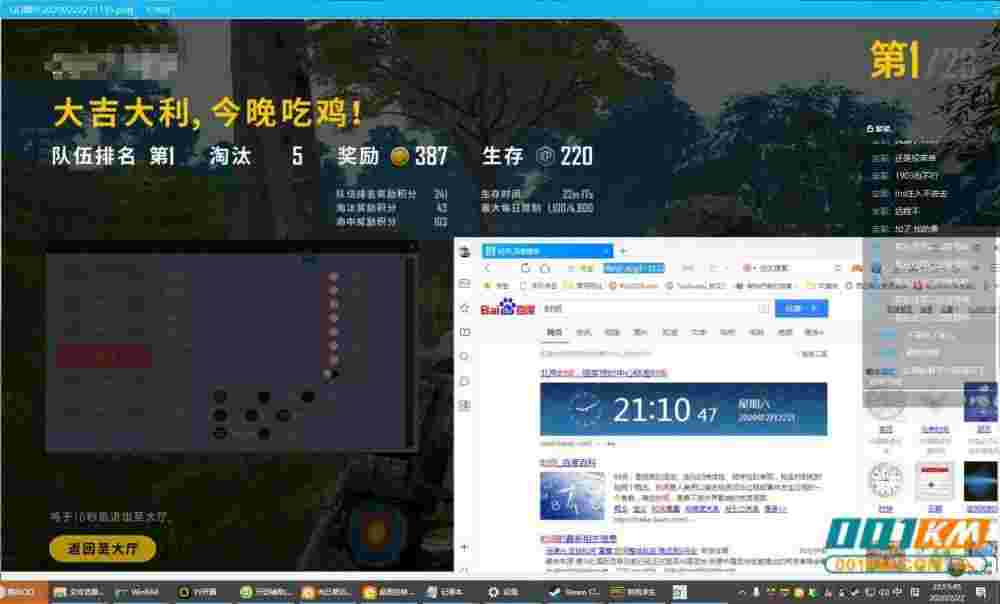Click the browser back arrow
This screenshot has width=1000, height=604.
pyautogui.click(x=488, y=268)
